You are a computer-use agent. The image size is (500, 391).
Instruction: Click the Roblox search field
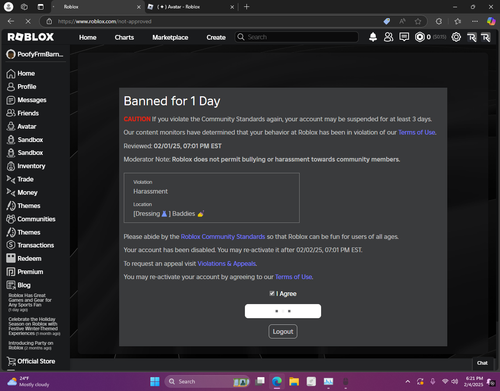click(x=297, y=37)
